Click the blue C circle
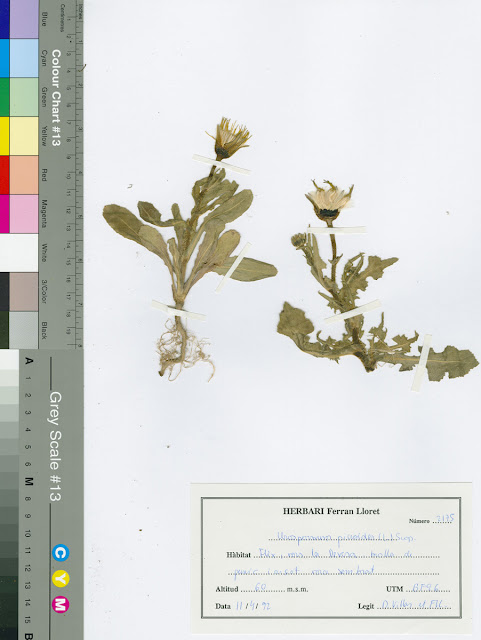The height and width of the screenshot is (640, 481). pos(60,553)
